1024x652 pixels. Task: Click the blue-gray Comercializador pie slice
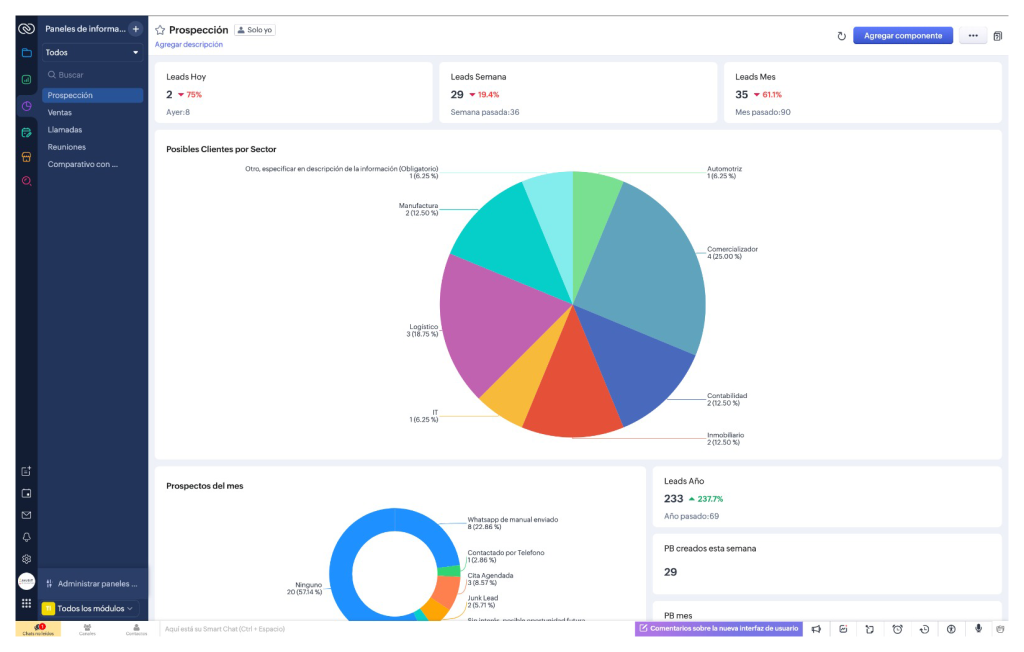coord(650,260)
